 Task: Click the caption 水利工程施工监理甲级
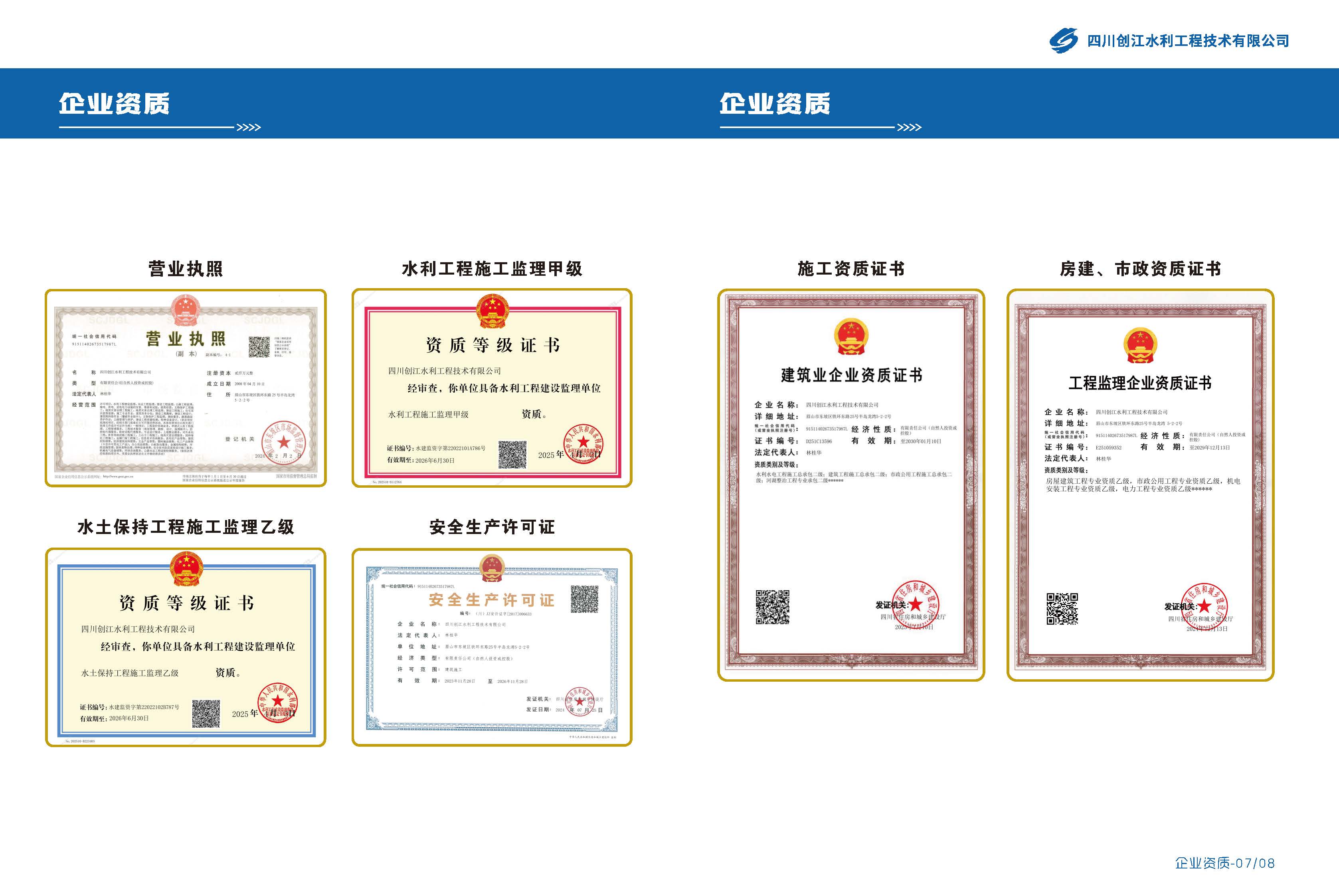492,269
